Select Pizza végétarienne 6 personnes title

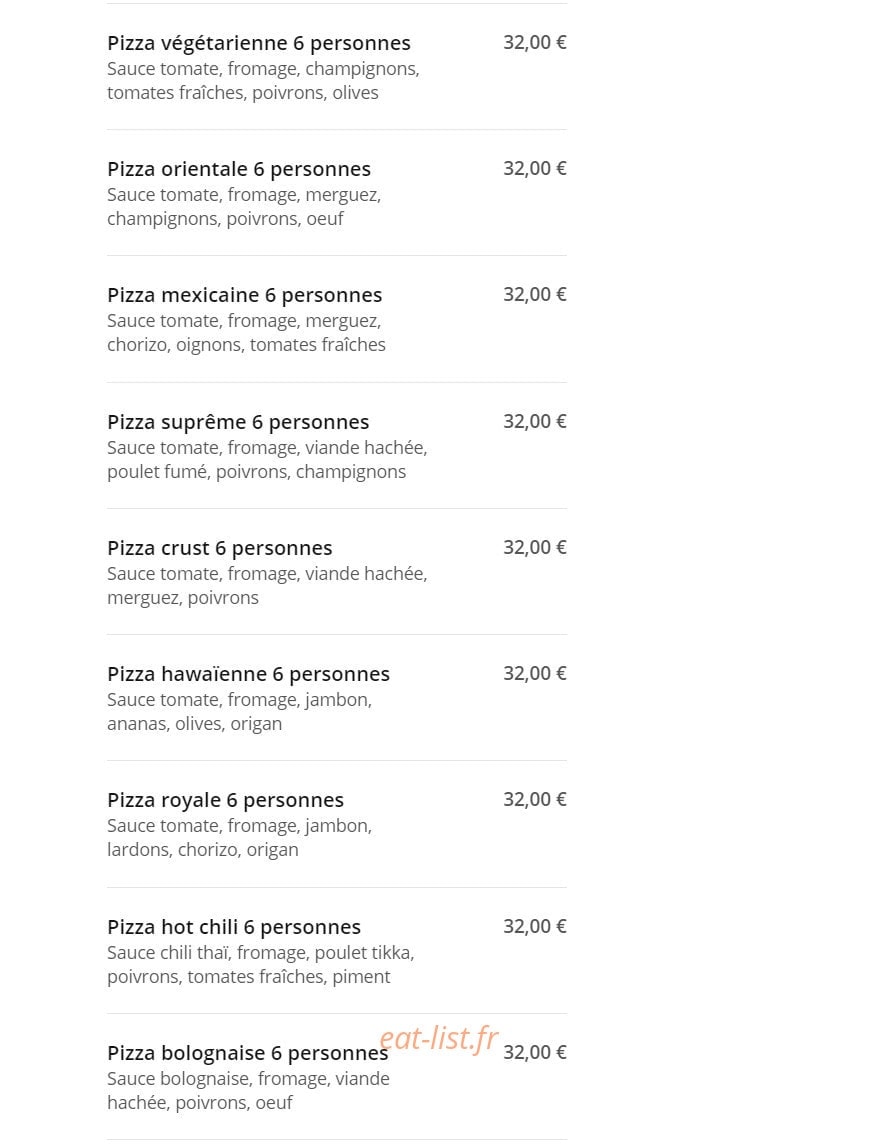pos(259,44)
